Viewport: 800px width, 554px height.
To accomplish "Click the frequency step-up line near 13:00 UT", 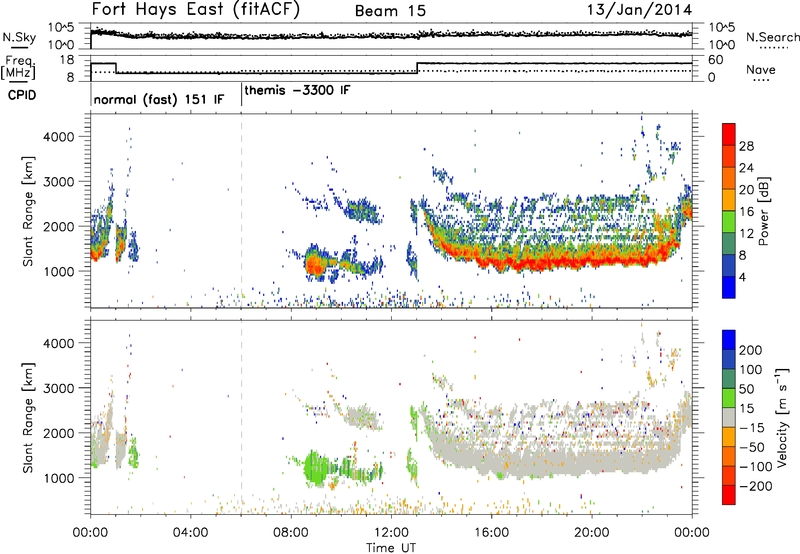I will coord(417,68).
